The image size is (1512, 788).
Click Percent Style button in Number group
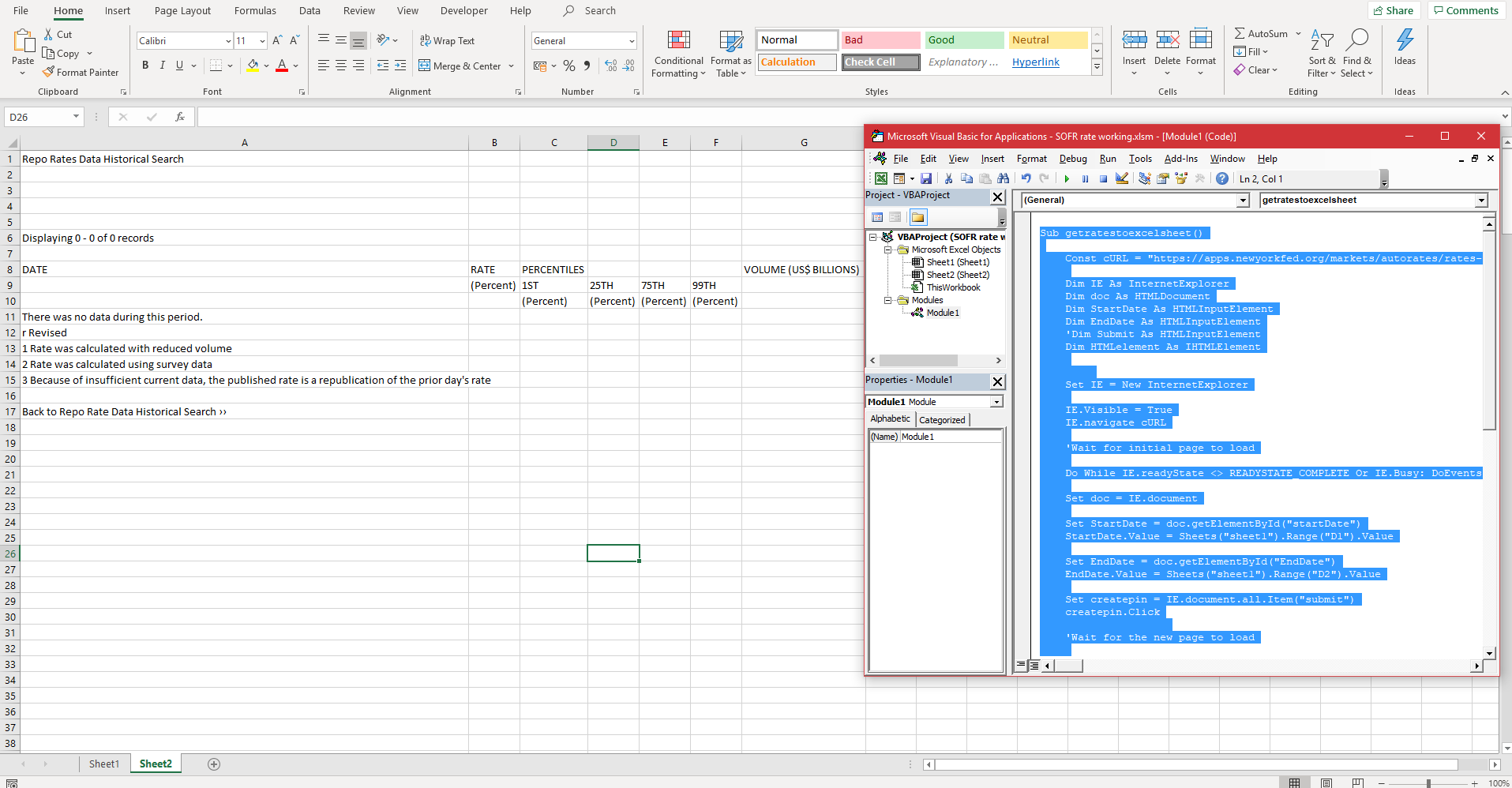569,66
